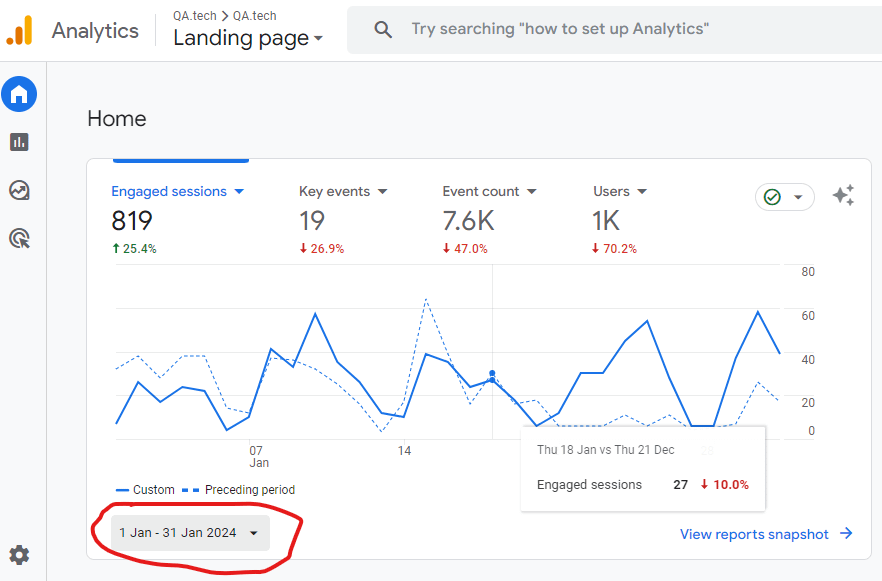Open the Advertising icon in the sidebar

[19, 238]
